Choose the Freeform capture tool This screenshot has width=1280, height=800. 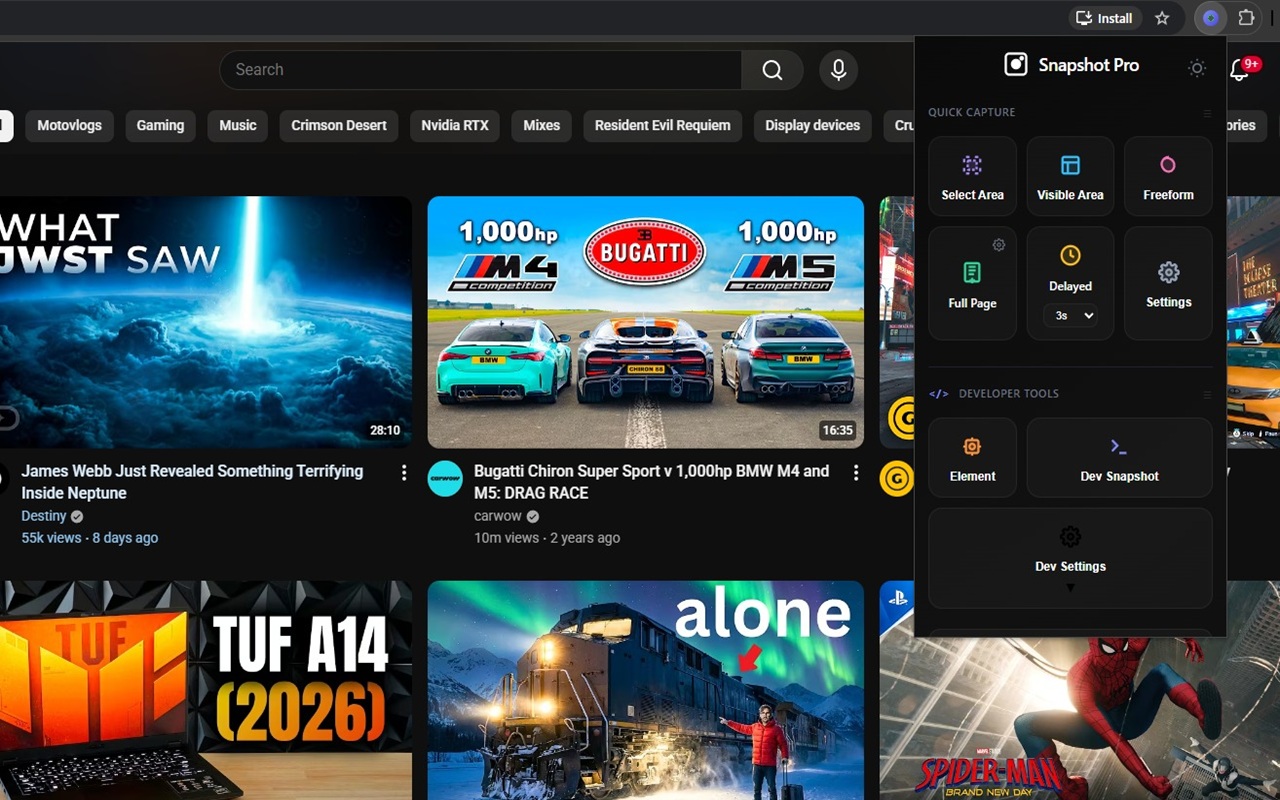1168,176
